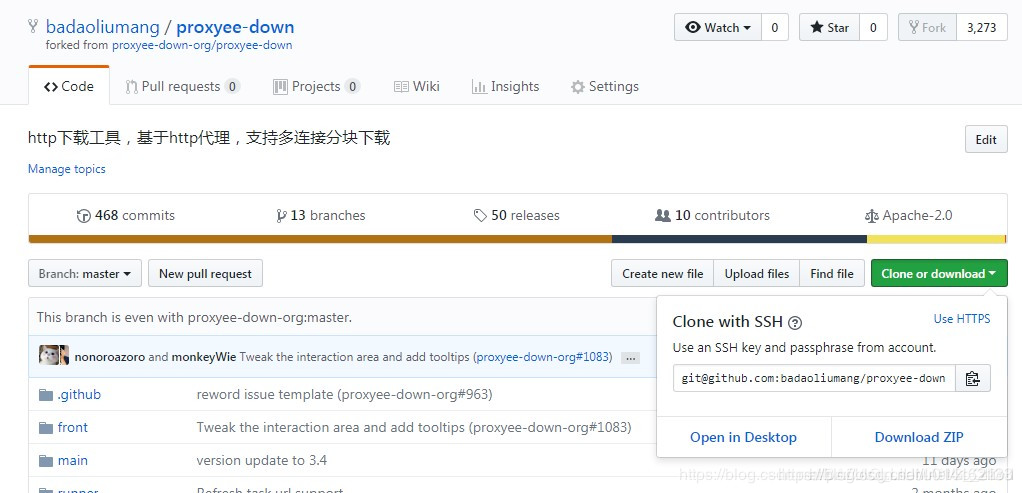Open upstream proxyee-down-org/proxyee-down link
This screenshot has height=493, width=1022.
click(202, 46)
